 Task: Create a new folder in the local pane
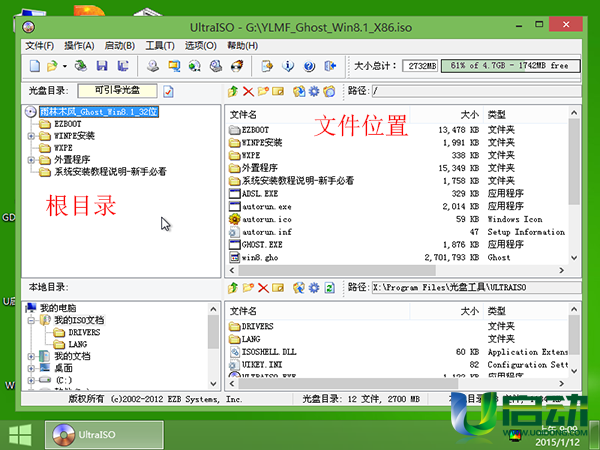(x=248, y=287)
